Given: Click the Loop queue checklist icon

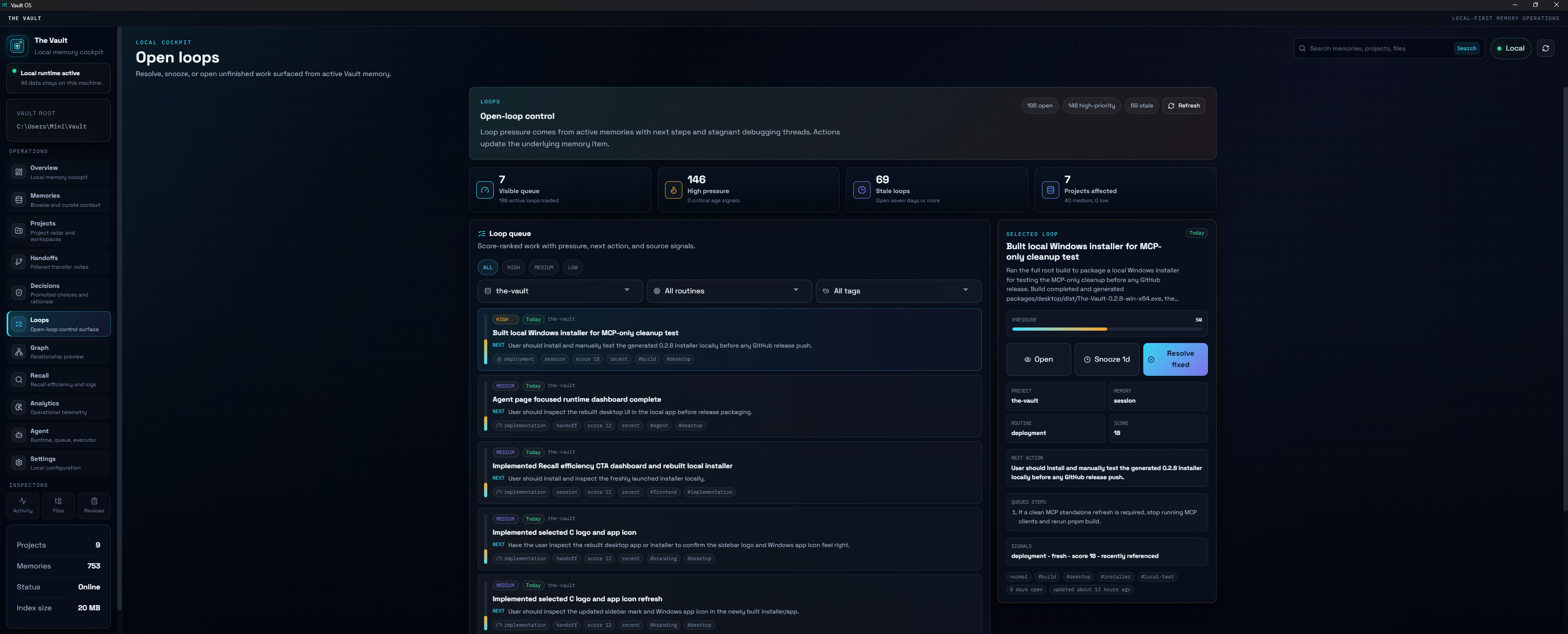Looking at the screenshot, I should (481, 234).
